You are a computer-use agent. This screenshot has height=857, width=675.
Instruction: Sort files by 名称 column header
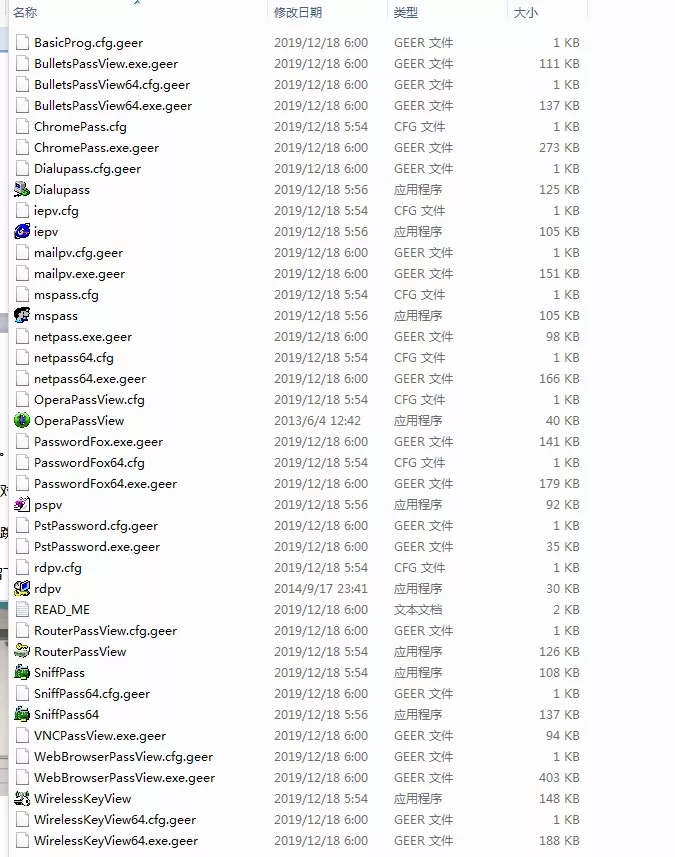(26, 13)
